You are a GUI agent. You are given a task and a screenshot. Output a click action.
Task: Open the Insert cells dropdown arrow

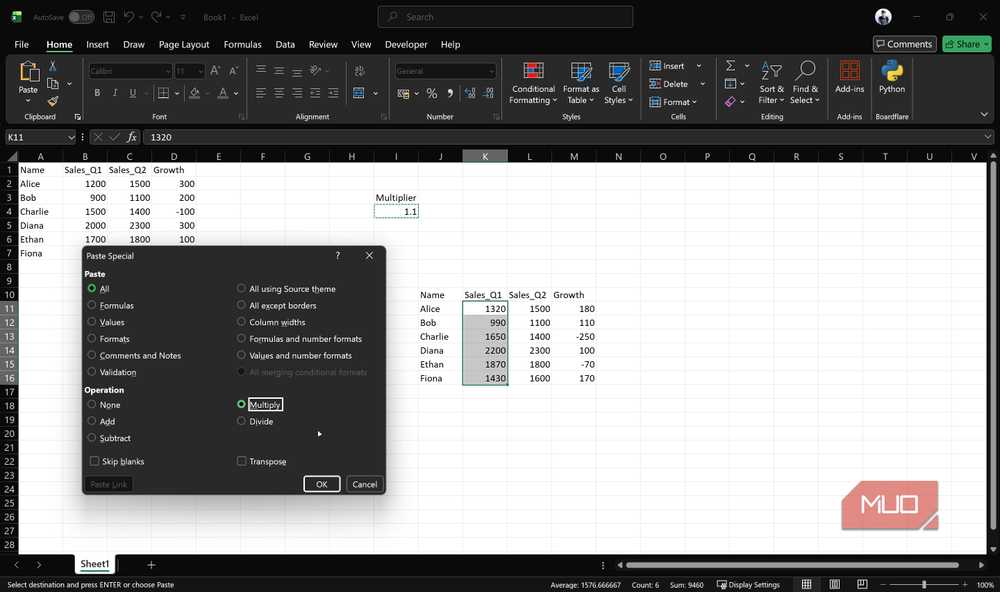[x=699, y=66]
